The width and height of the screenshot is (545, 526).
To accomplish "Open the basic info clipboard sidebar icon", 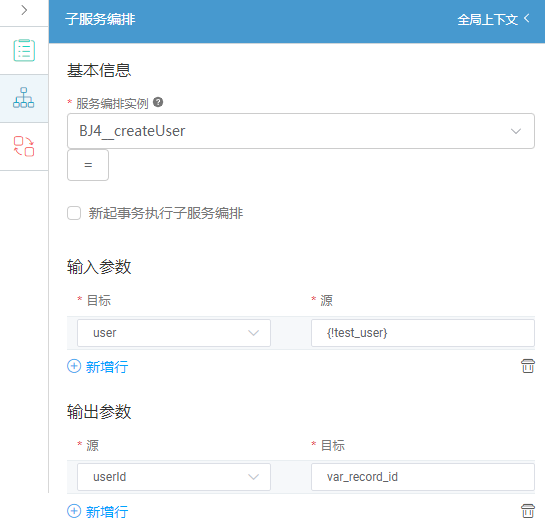I will (x=24, y=50).
